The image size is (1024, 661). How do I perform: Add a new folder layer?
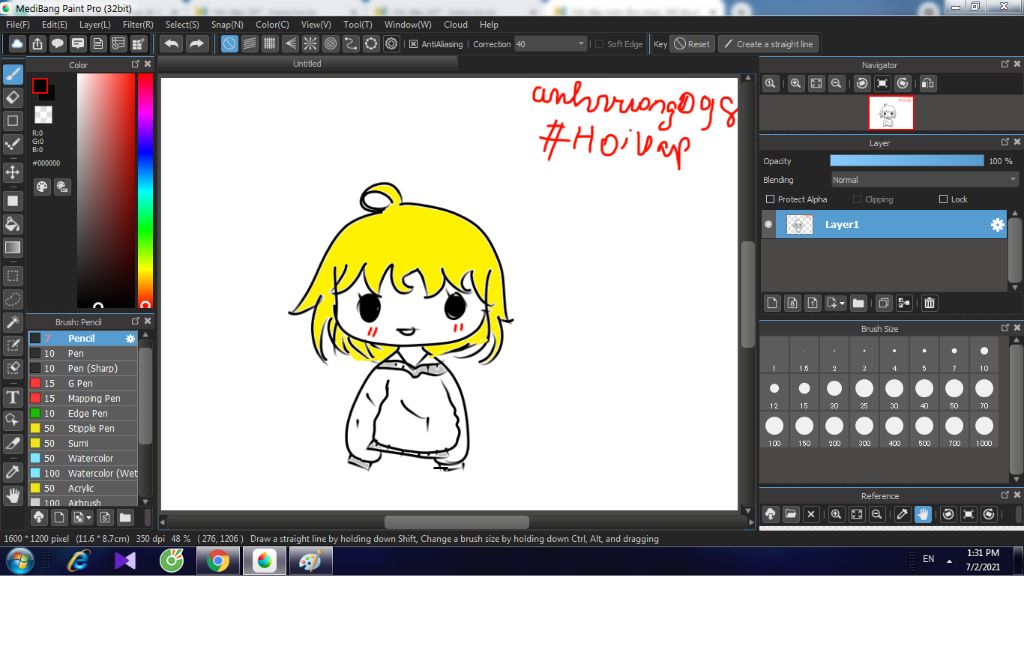(858, 303)
